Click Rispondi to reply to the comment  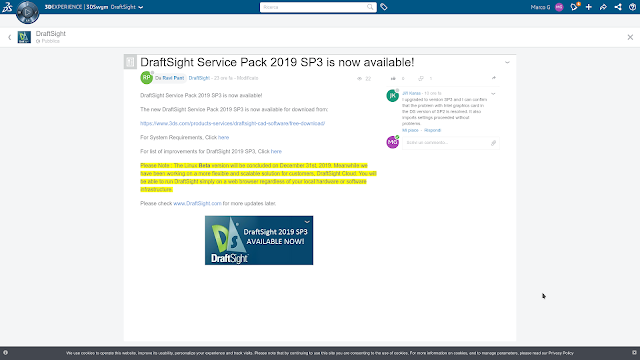pyautogui.click(x=432, y=130)
